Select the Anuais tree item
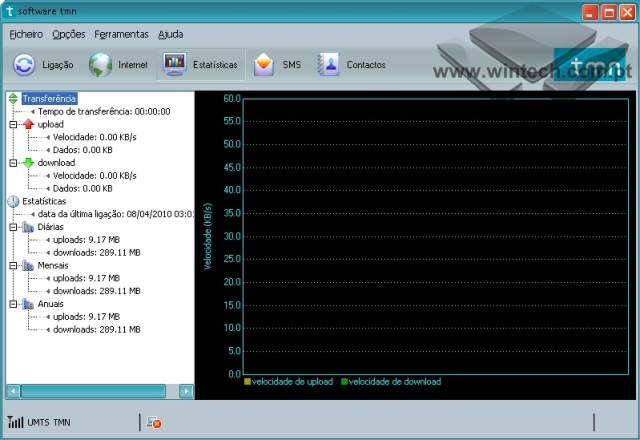 pyautogui.click(x=52, y=303)
